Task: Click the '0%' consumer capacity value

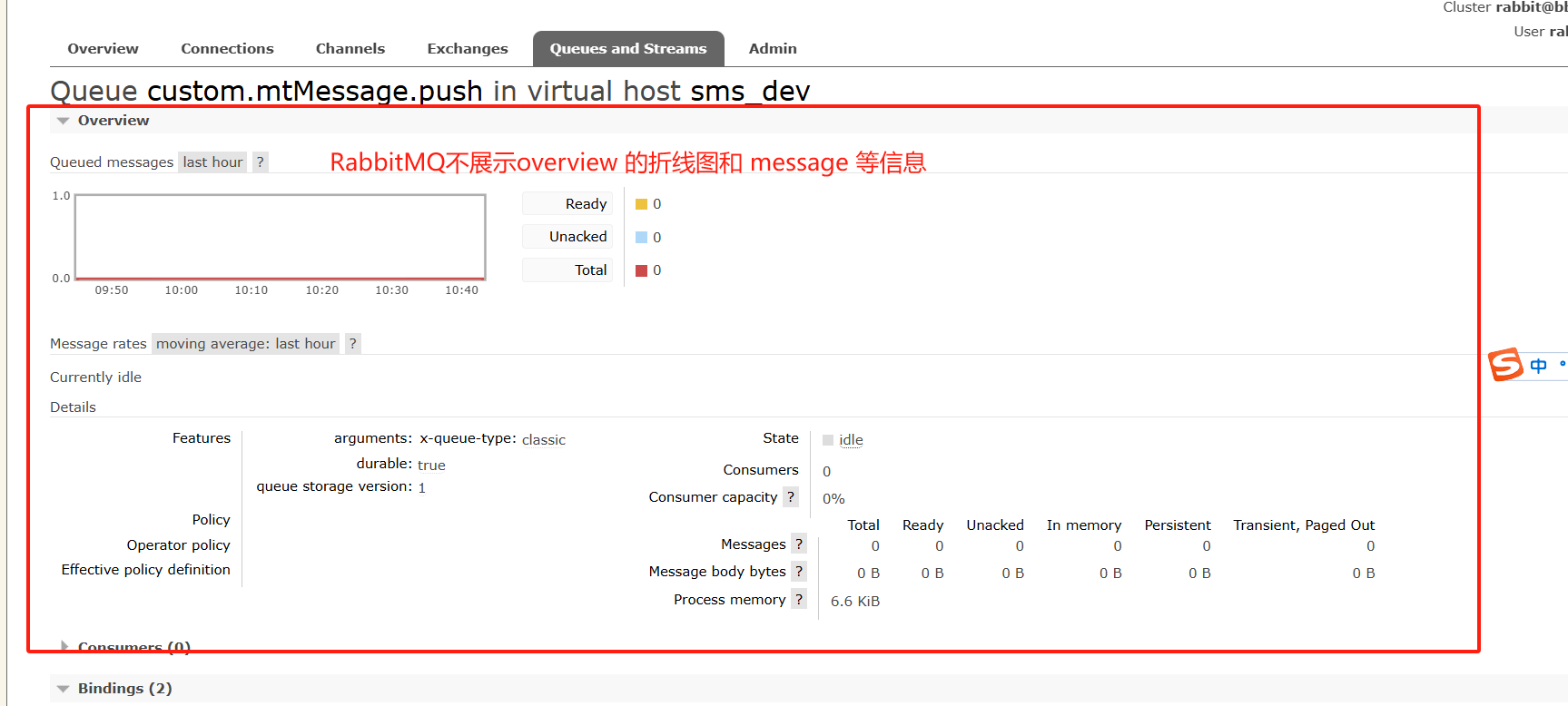Action: (833, 499)
